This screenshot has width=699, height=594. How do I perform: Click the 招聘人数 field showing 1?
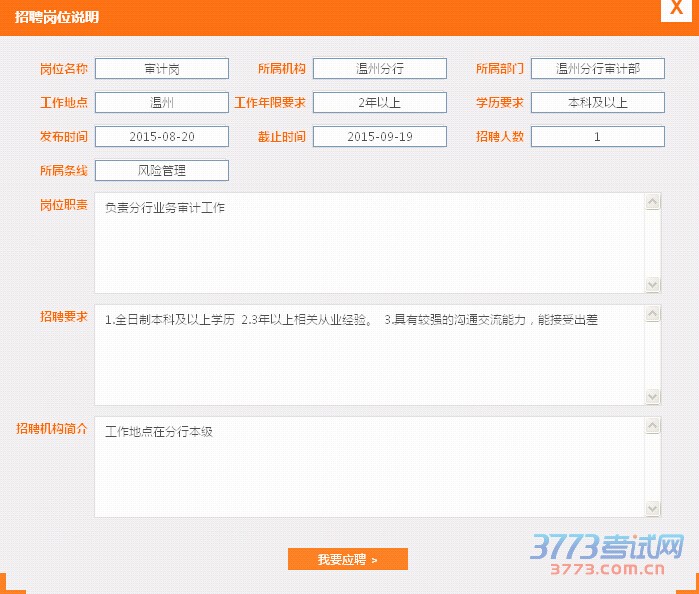(x=597, y=137)
